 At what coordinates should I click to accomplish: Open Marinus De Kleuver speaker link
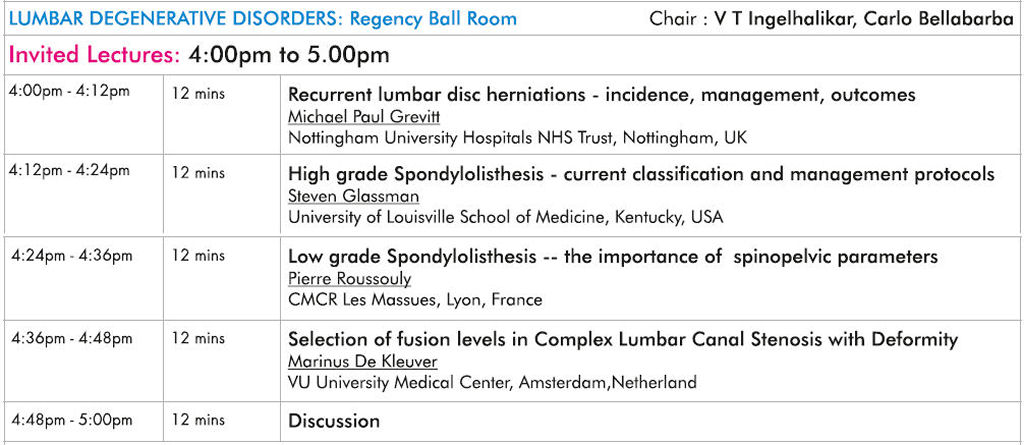tap(362, 361)
